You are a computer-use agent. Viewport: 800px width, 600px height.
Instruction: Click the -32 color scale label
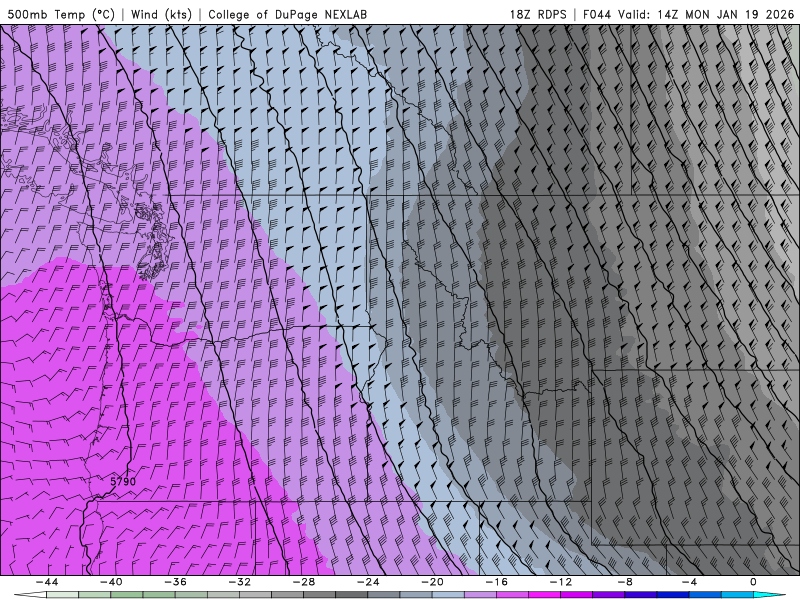(239, 582)
